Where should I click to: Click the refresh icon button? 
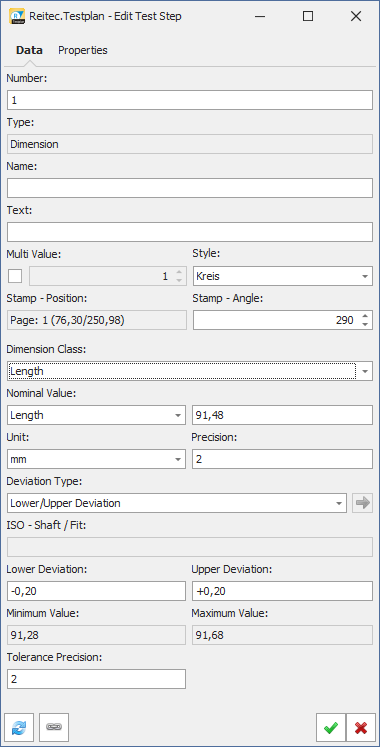pyautogui.click(x=19, y=727)
